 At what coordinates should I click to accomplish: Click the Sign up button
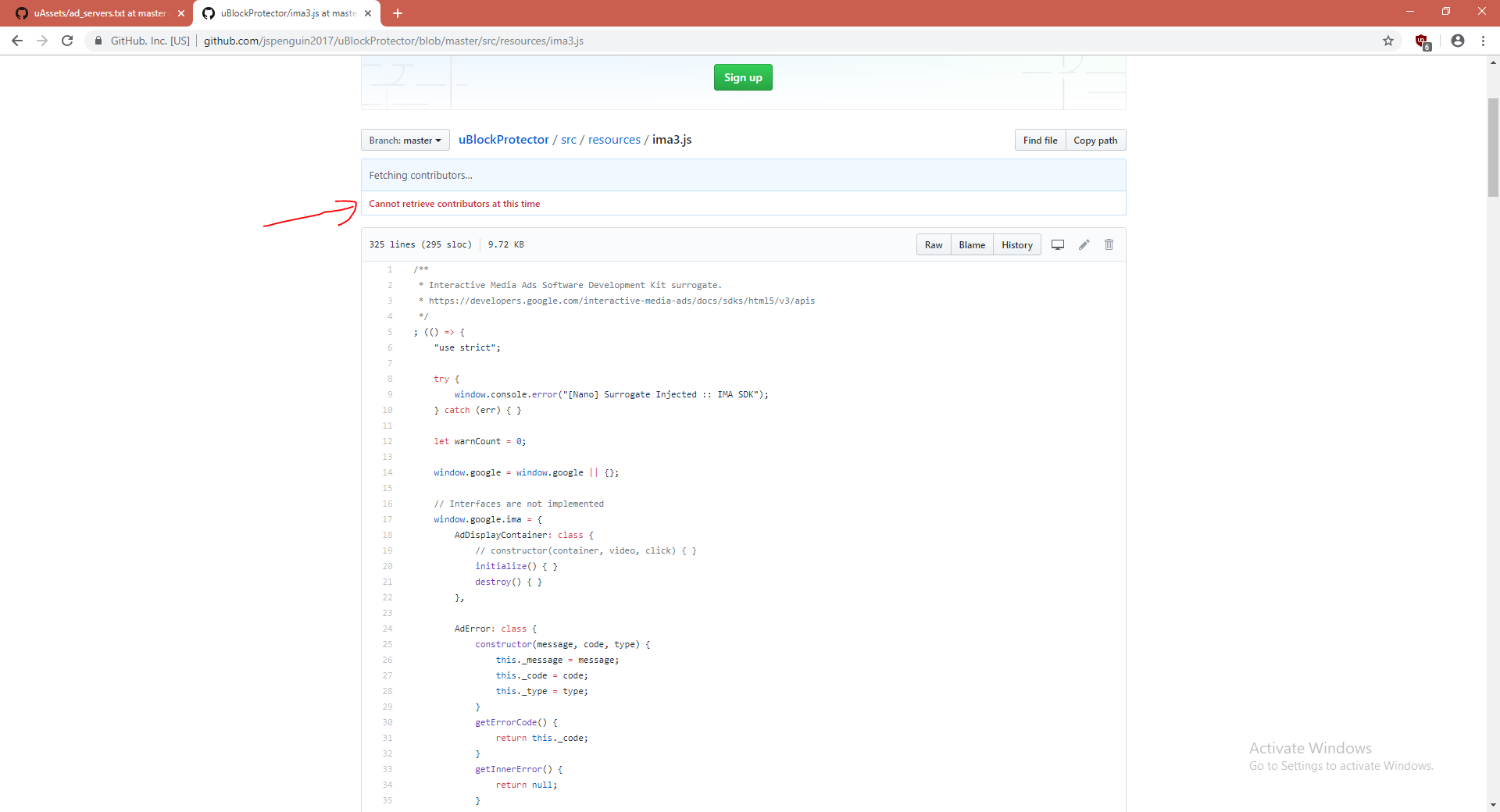pyautogui.click(x=742, y=77)
